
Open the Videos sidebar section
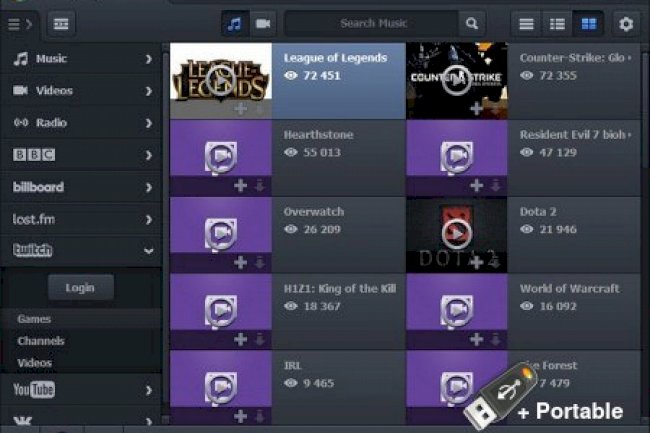[x=81, y=90]
